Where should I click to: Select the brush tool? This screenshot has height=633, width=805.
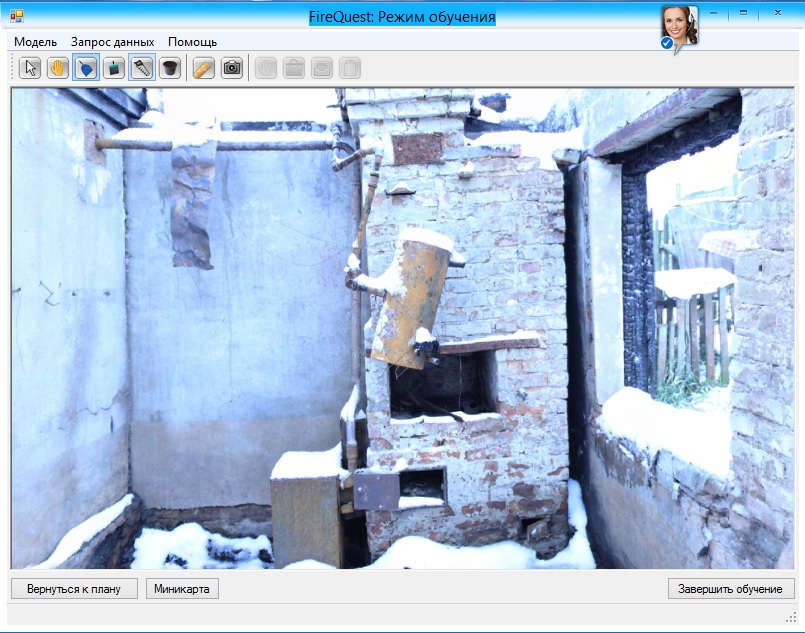point(114,68)
